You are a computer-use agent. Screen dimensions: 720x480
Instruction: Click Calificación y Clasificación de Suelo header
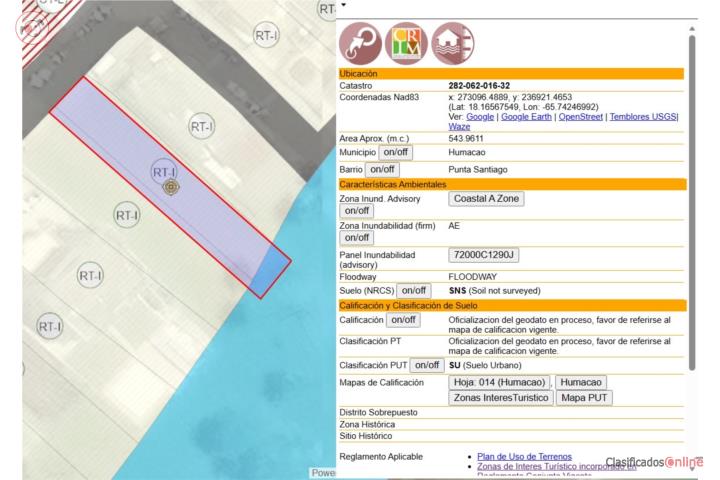[512, 305]
